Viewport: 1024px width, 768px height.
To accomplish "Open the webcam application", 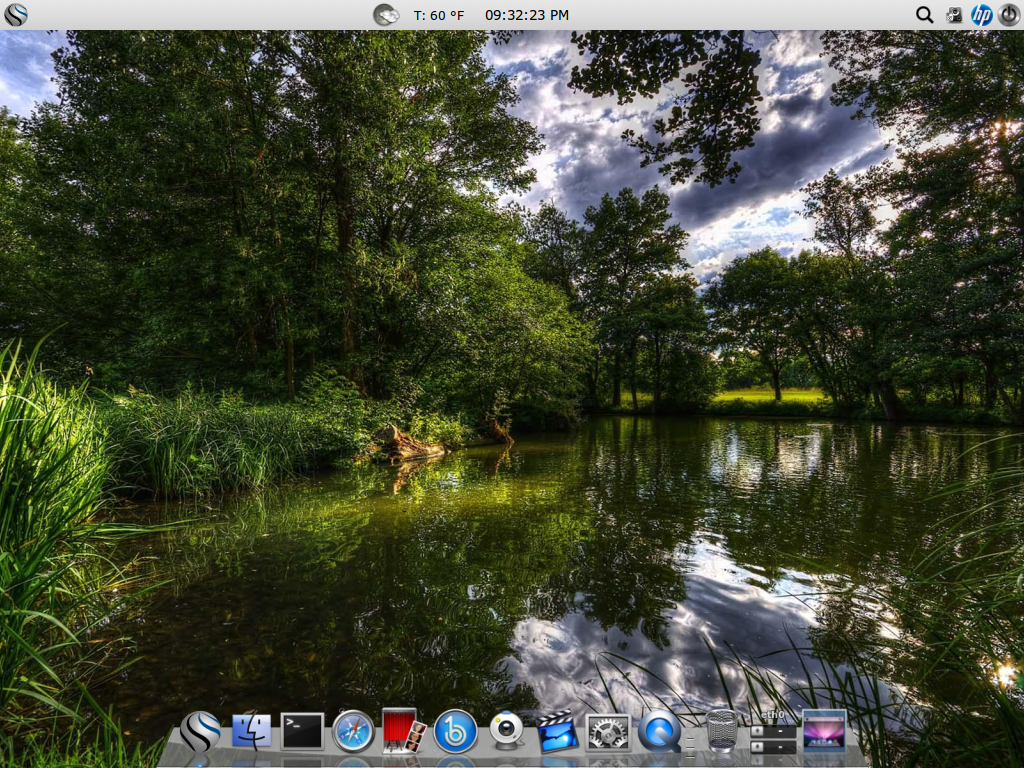I will point(506,732).
